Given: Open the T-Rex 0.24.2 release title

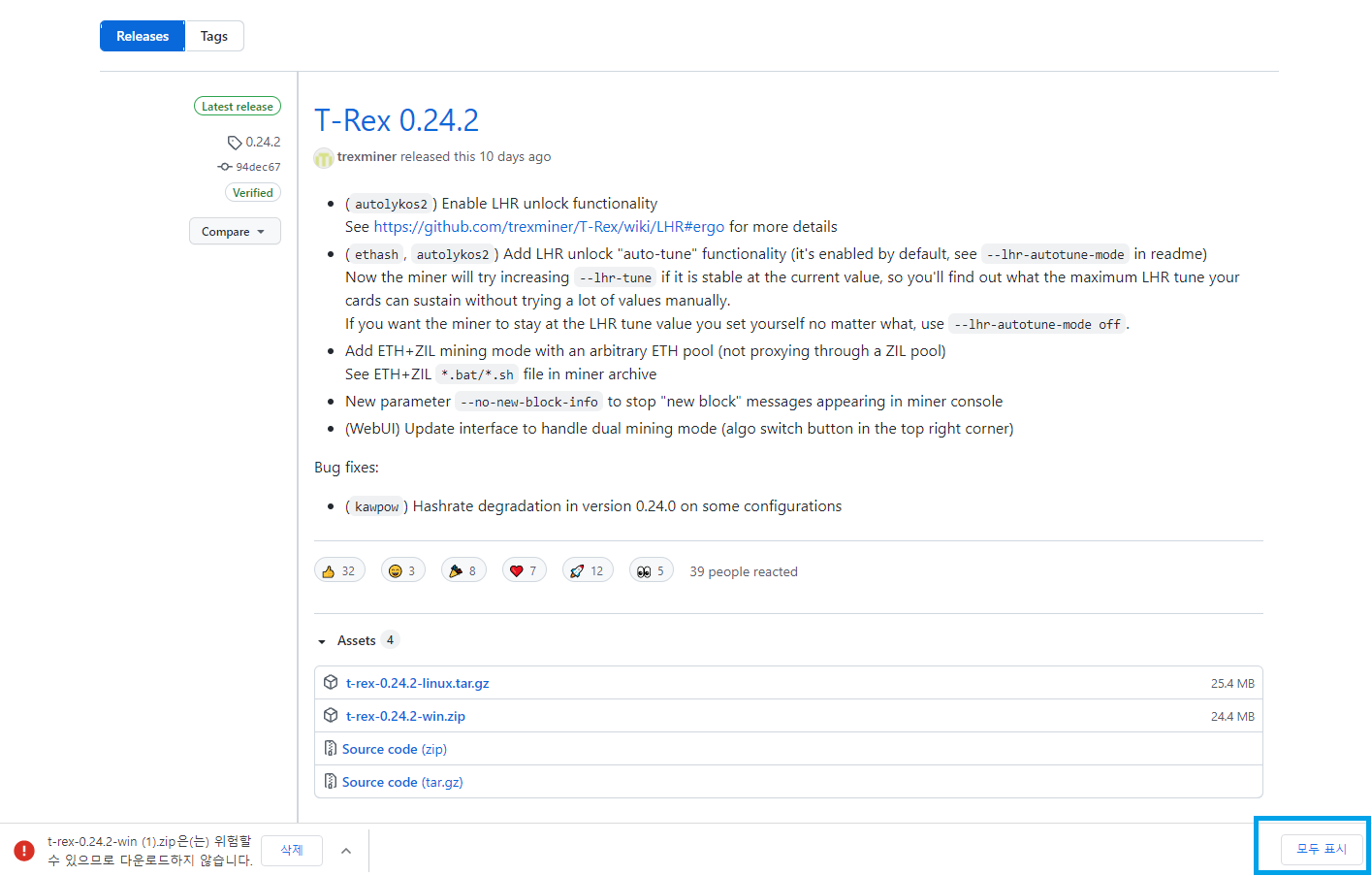Looking at the screenshot, I should pyautogui.click(x=397, y=120).
